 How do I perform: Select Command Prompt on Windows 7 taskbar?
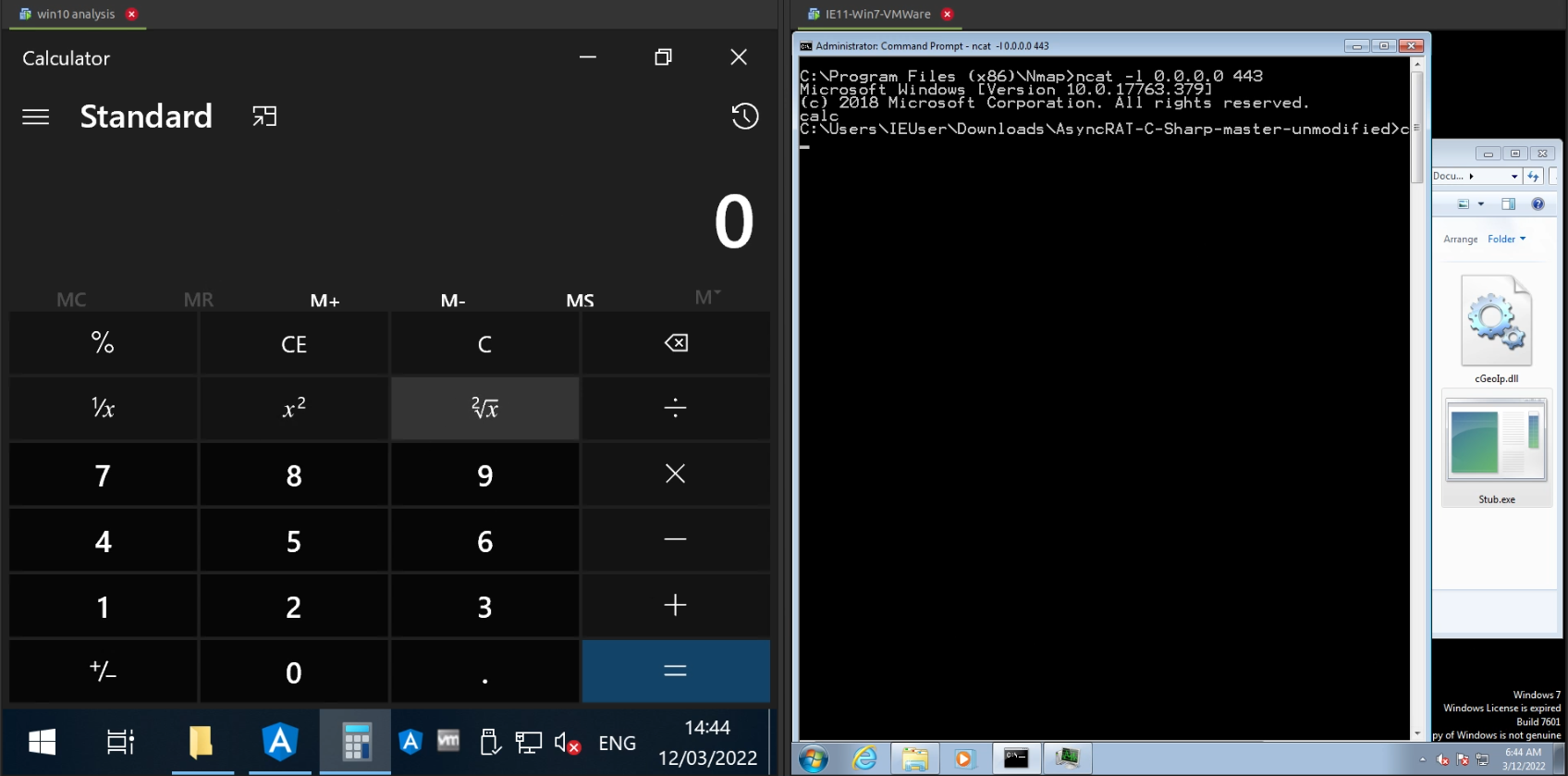[x=1016, y=758]
